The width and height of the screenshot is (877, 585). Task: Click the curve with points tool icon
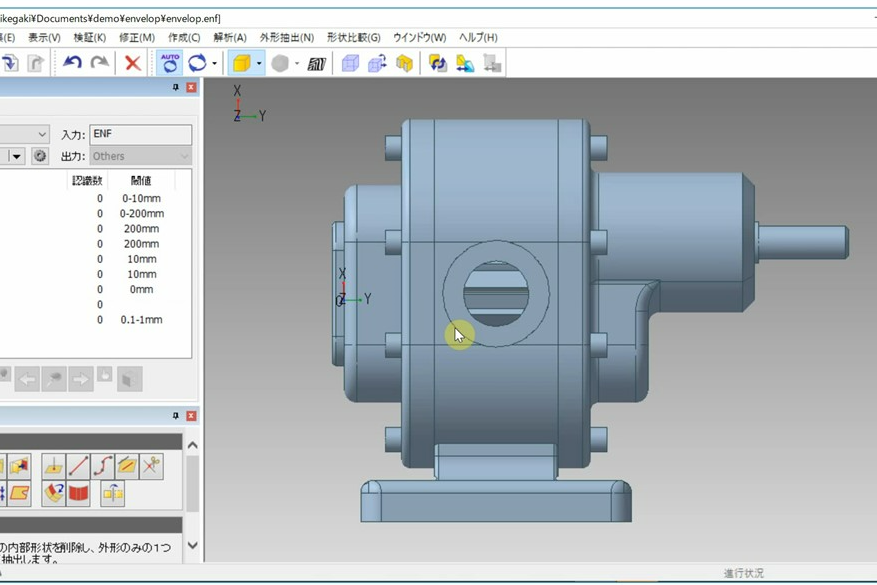click(x=103, y=466)
